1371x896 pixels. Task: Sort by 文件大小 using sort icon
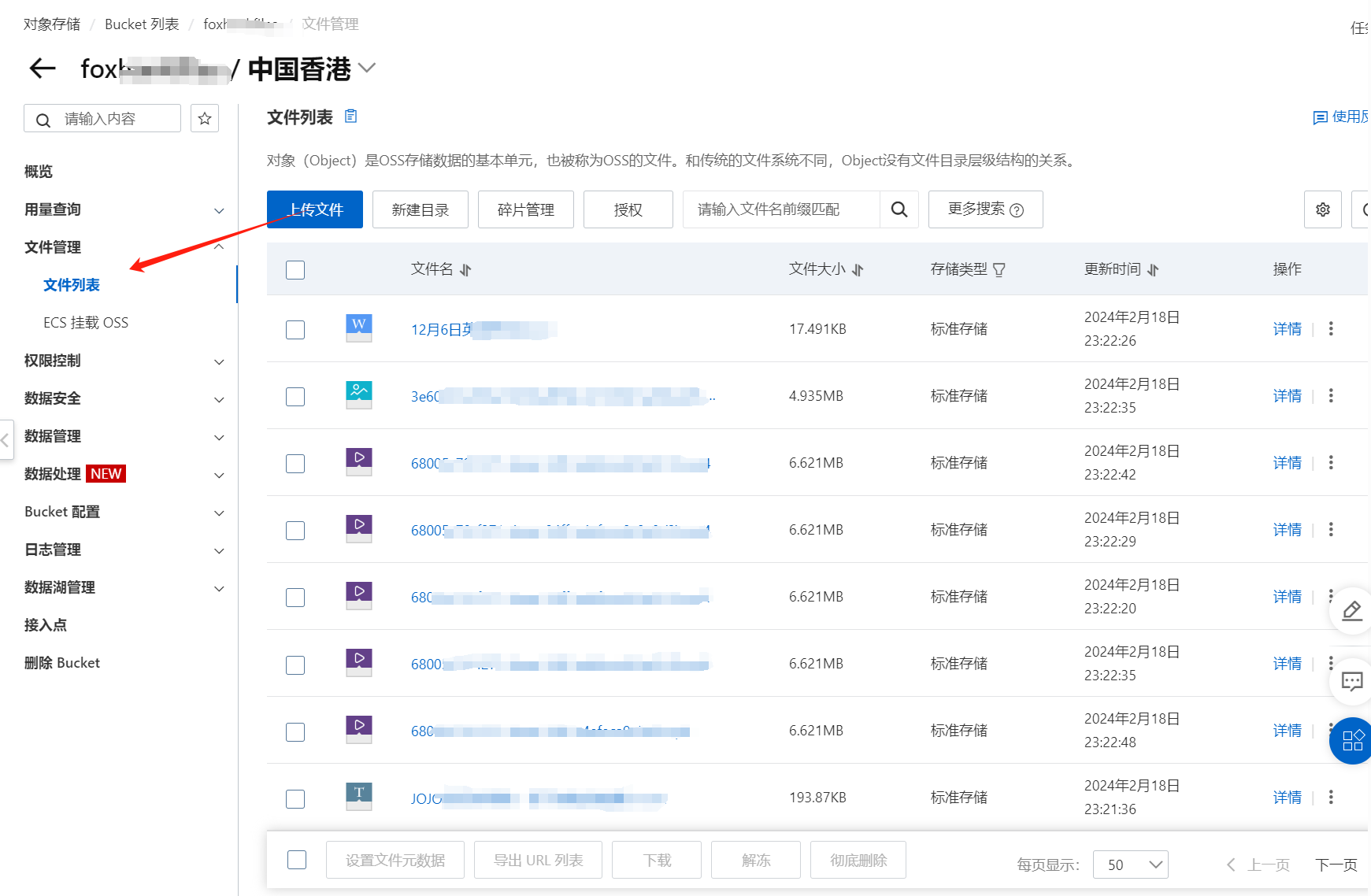point(858,270)
